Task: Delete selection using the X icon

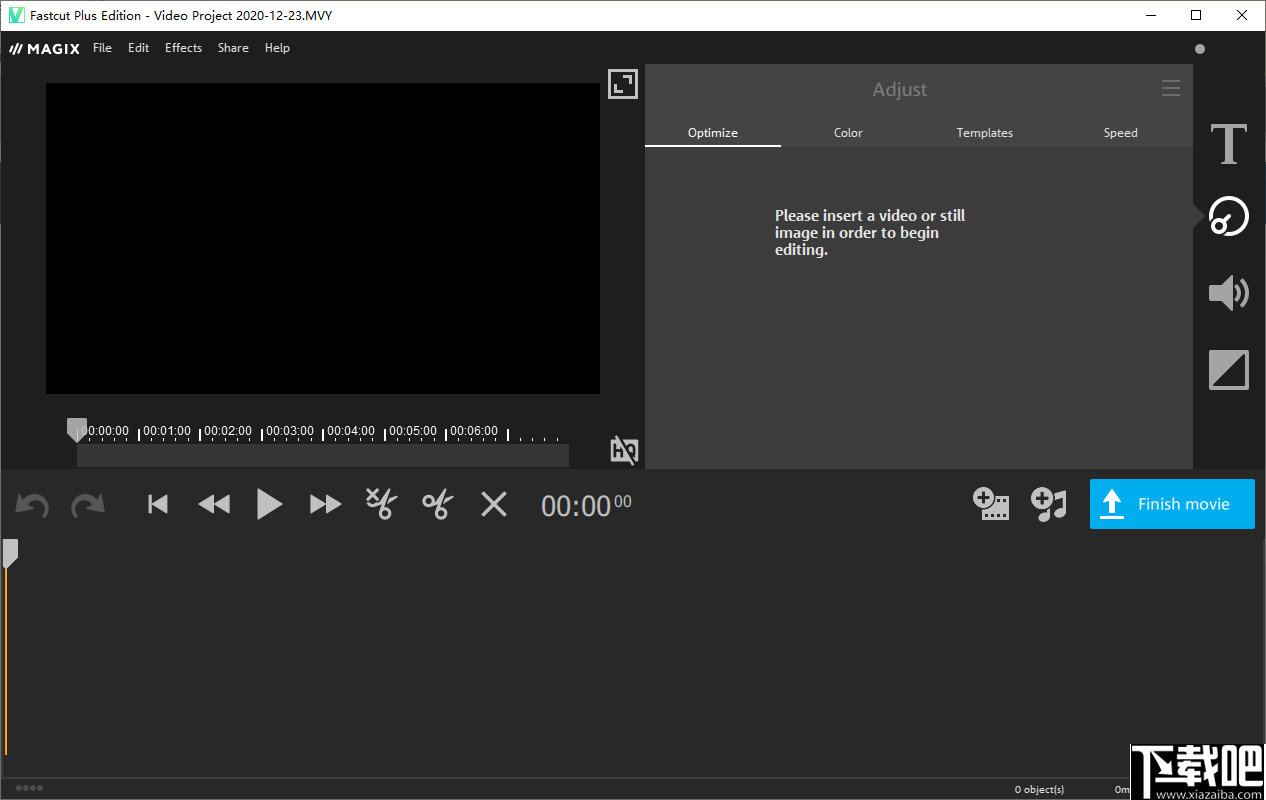Action: pos(493,504)
